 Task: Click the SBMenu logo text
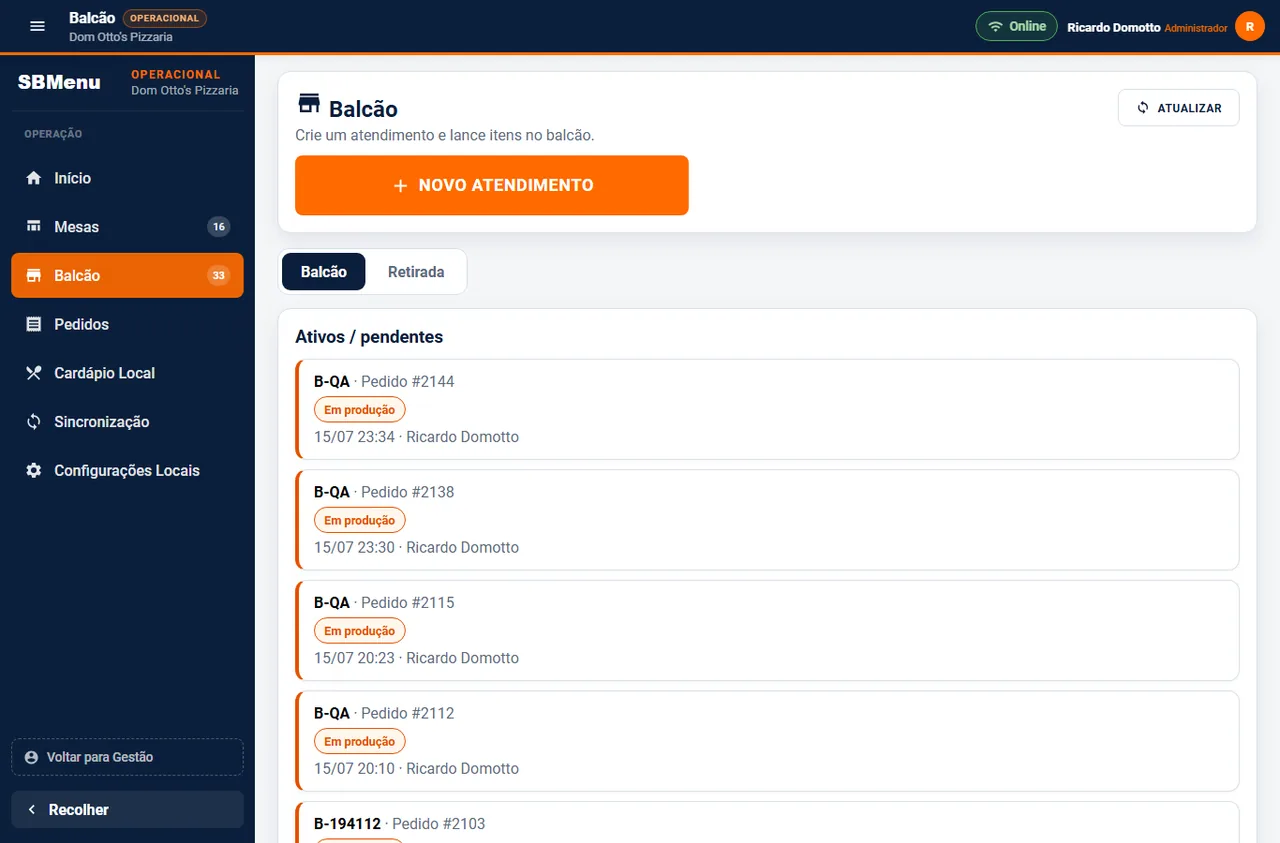59,82
